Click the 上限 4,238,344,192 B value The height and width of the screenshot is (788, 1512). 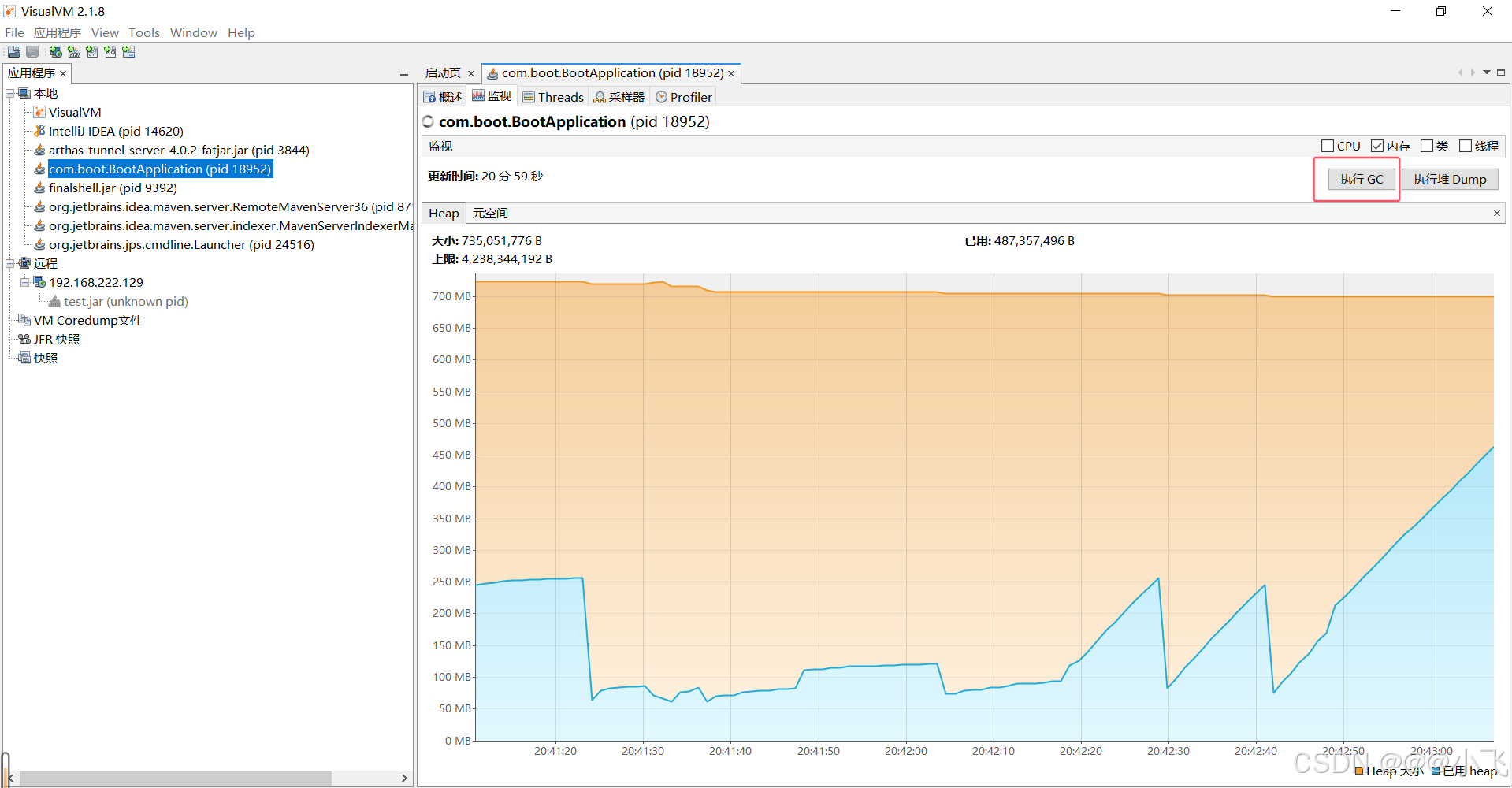pos(507,259)
